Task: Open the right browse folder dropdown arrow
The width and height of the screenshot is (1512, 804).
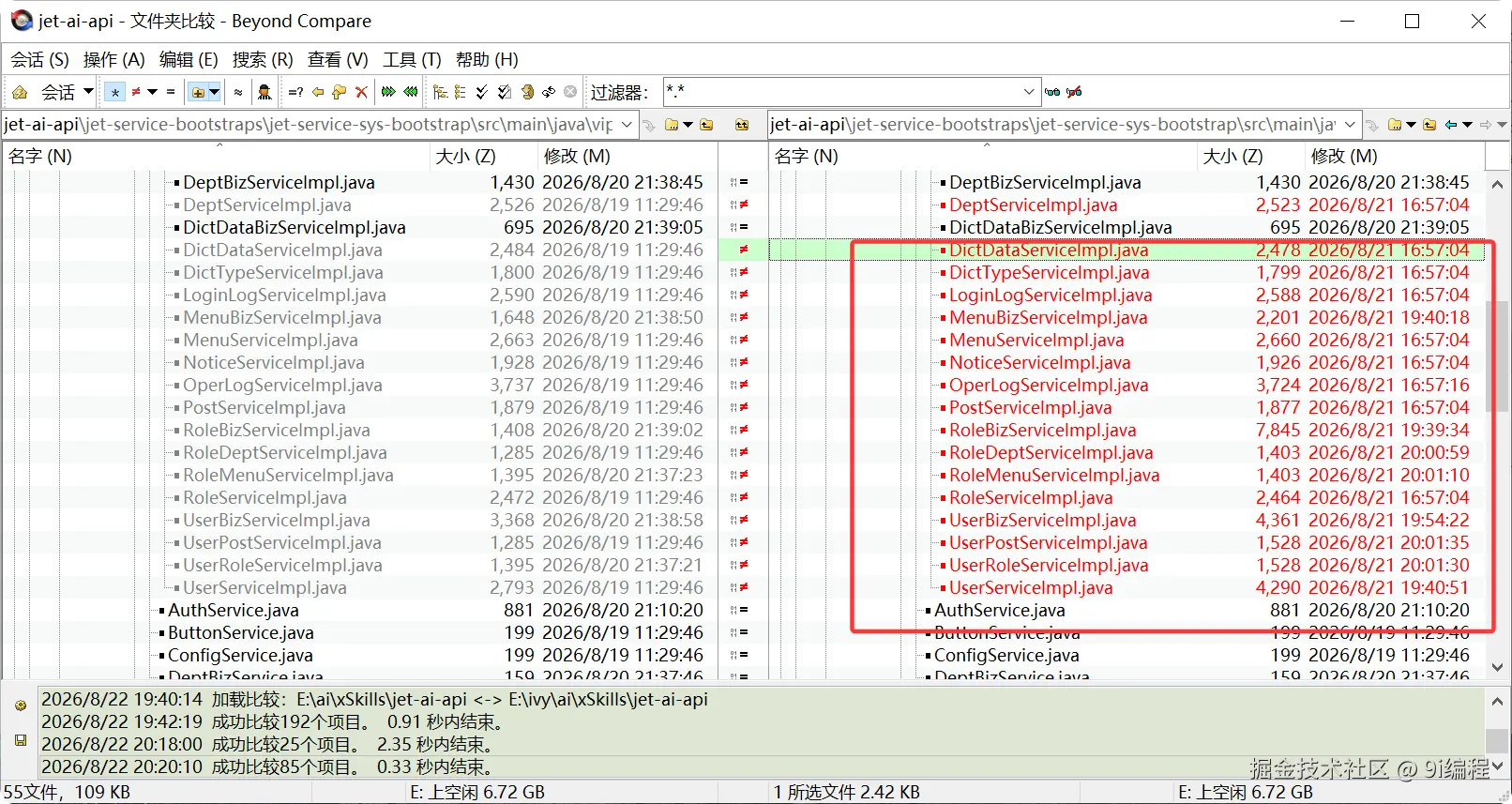Action: coord(1411,125)
